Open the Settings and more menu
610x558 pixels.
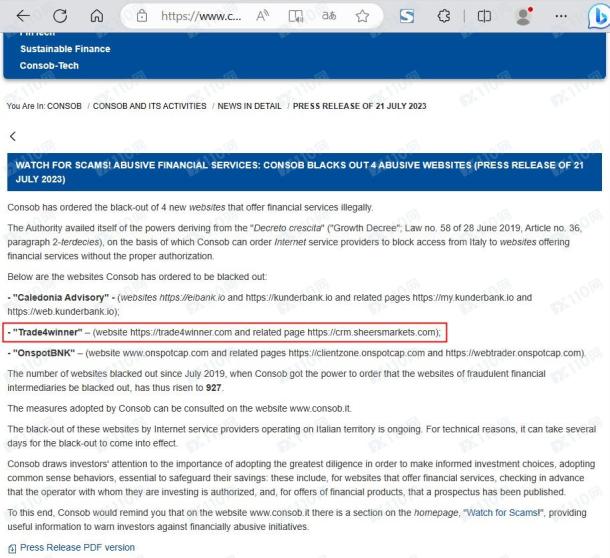click(x=561, y=16)
